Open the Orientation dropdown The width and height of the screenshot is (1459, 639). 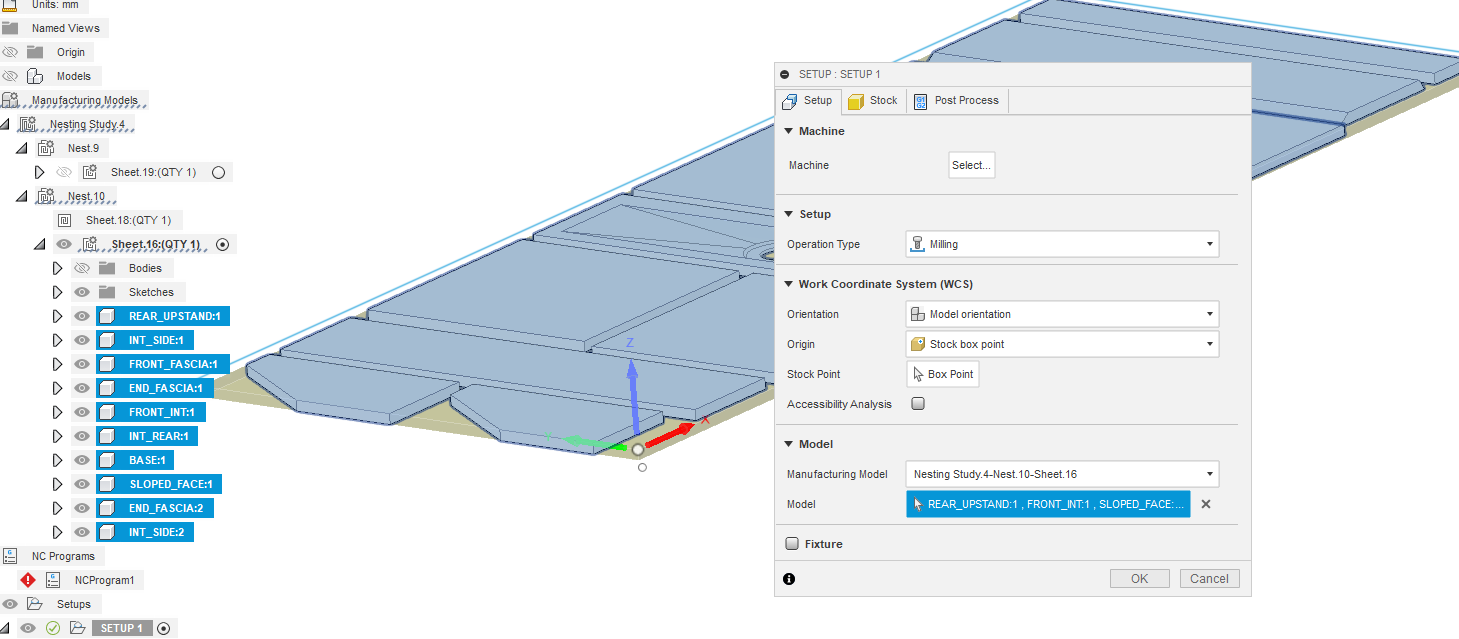tap(1062, 314)
